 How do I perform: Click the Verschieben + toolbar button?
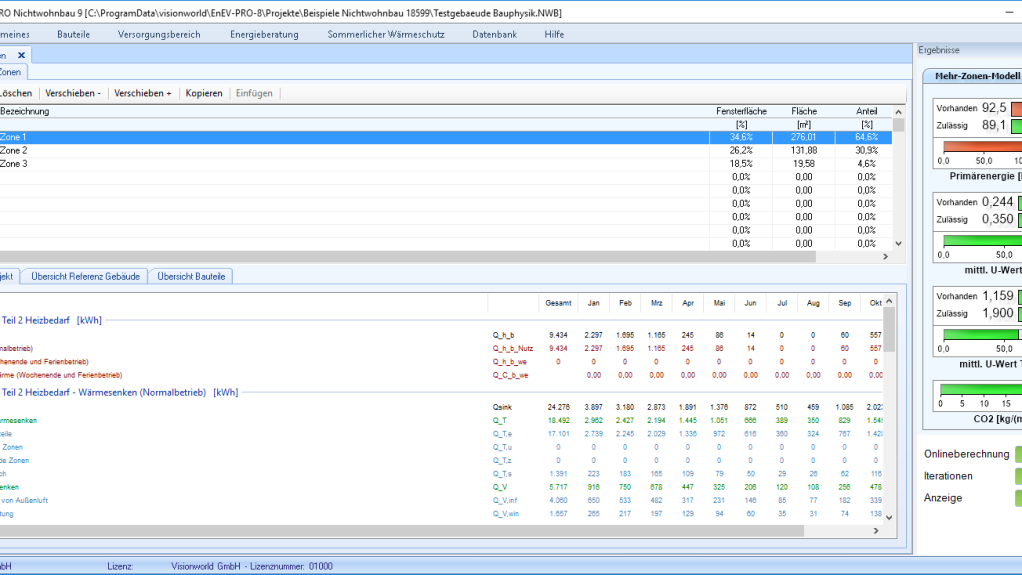pyautogui.click(x=143, y=93)
